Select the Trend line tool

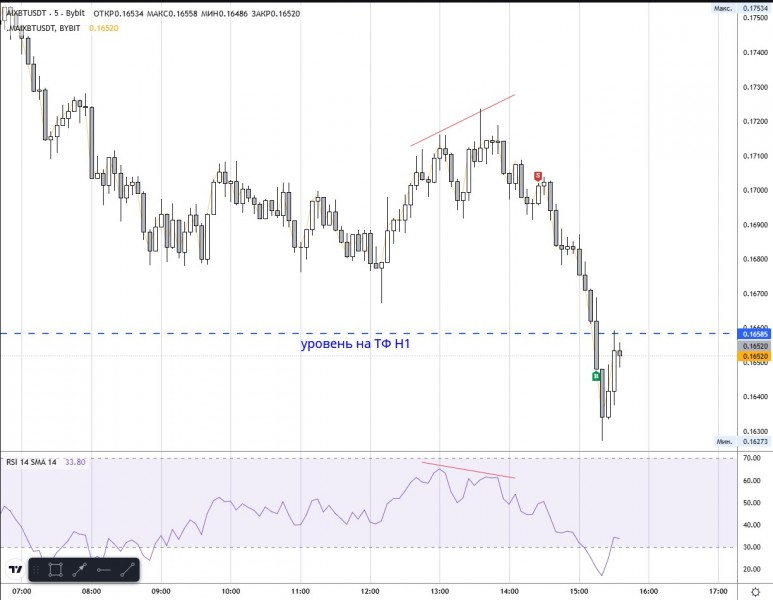[127, 570]
